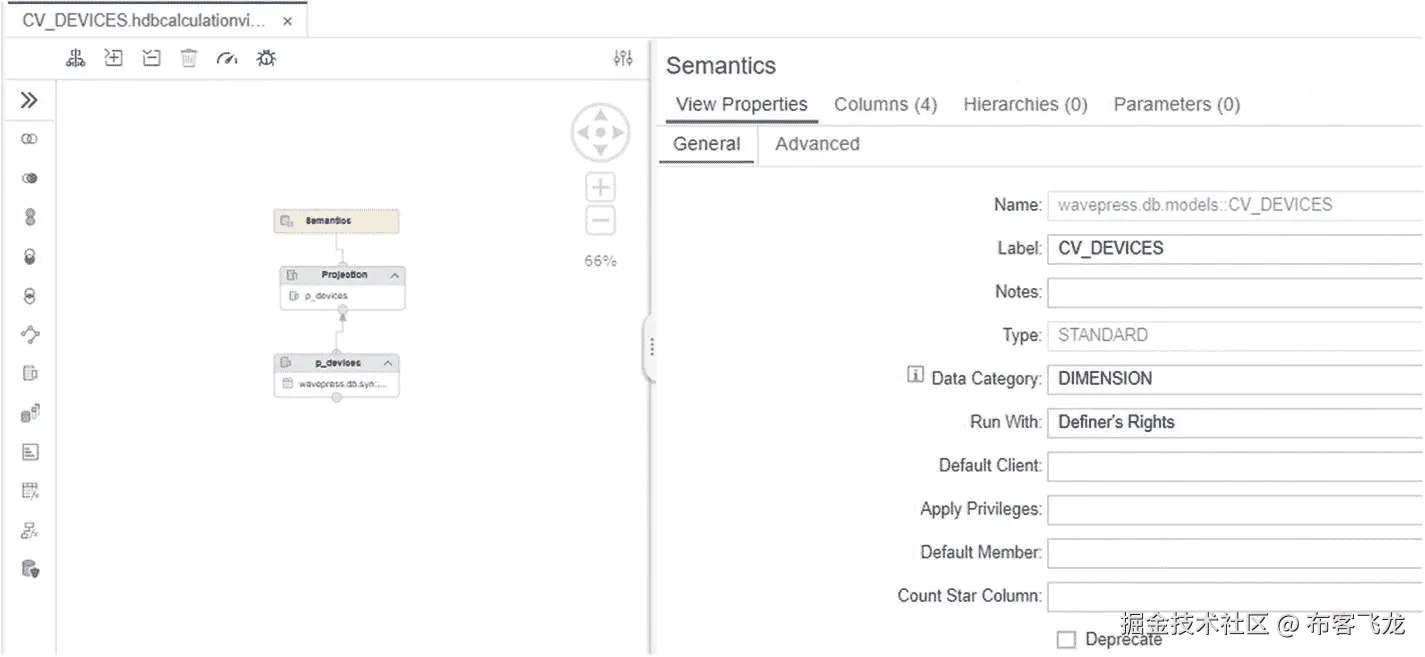Click the Debug bug icon

pos(265,59)
